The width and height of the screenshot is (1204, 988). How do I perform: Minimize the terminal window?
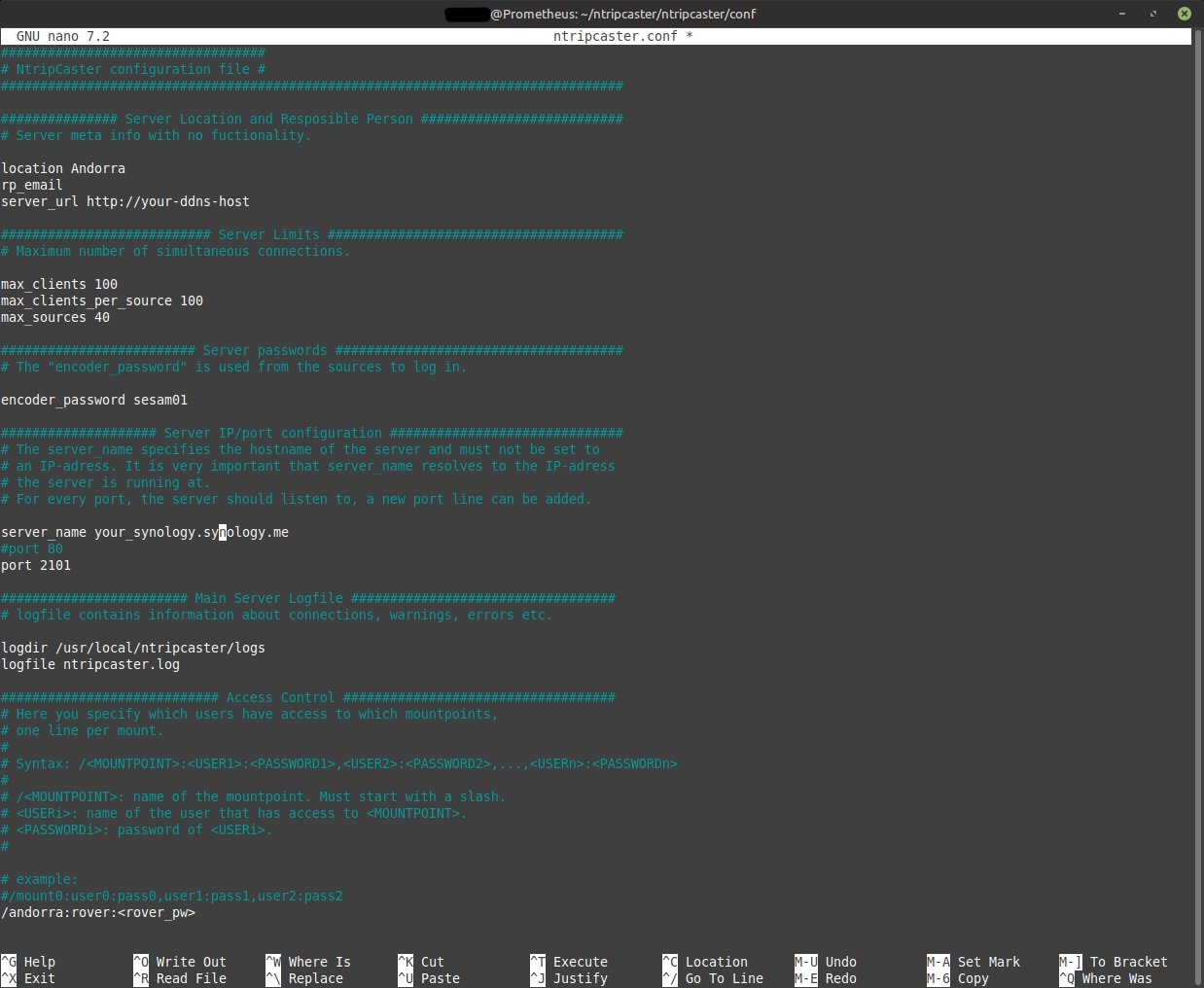pyautogui.click(x=1122, y=14)
